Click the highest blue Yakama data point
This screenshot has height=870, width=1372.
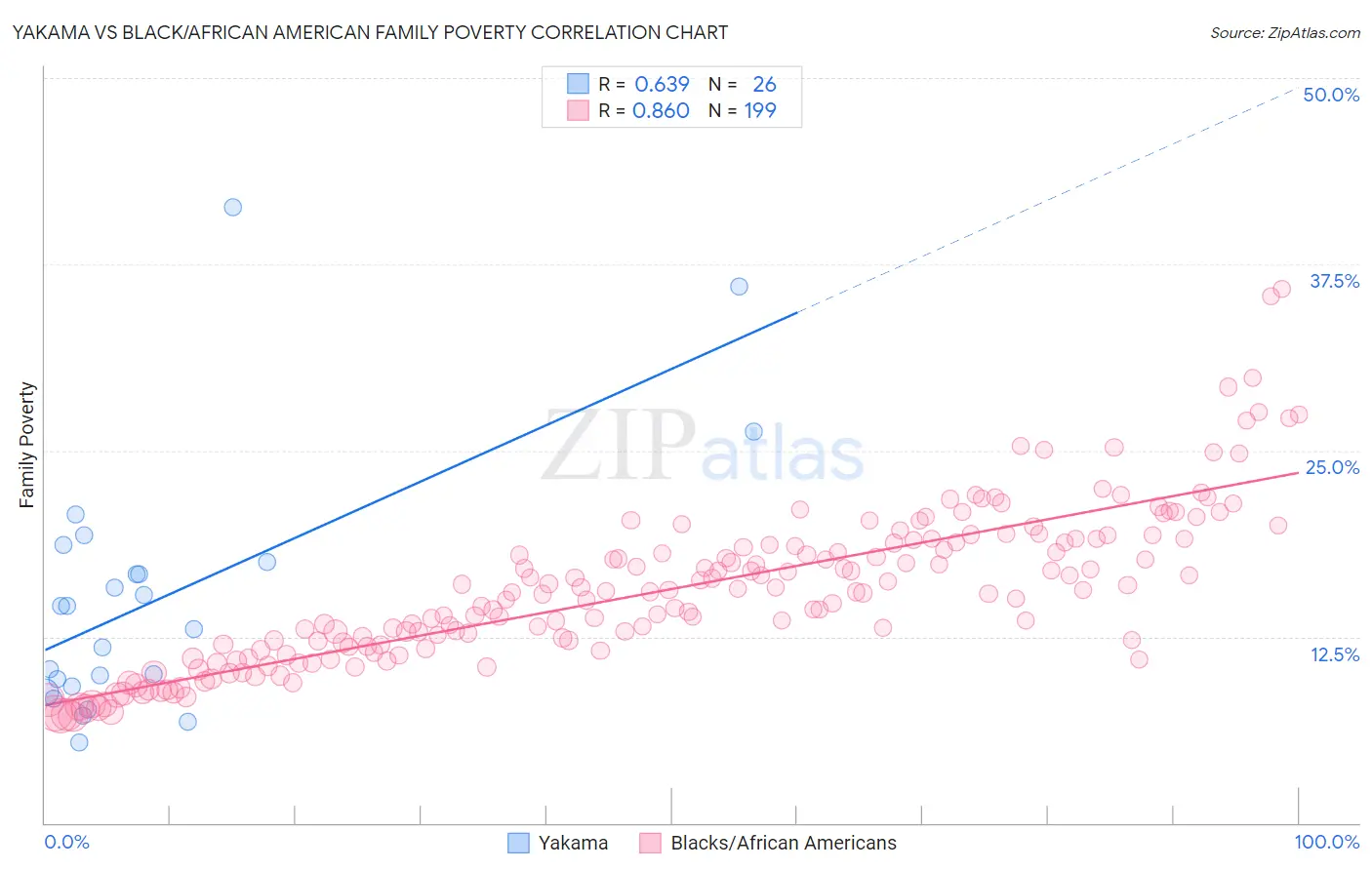pyautogui.click(x=232, y=207)
